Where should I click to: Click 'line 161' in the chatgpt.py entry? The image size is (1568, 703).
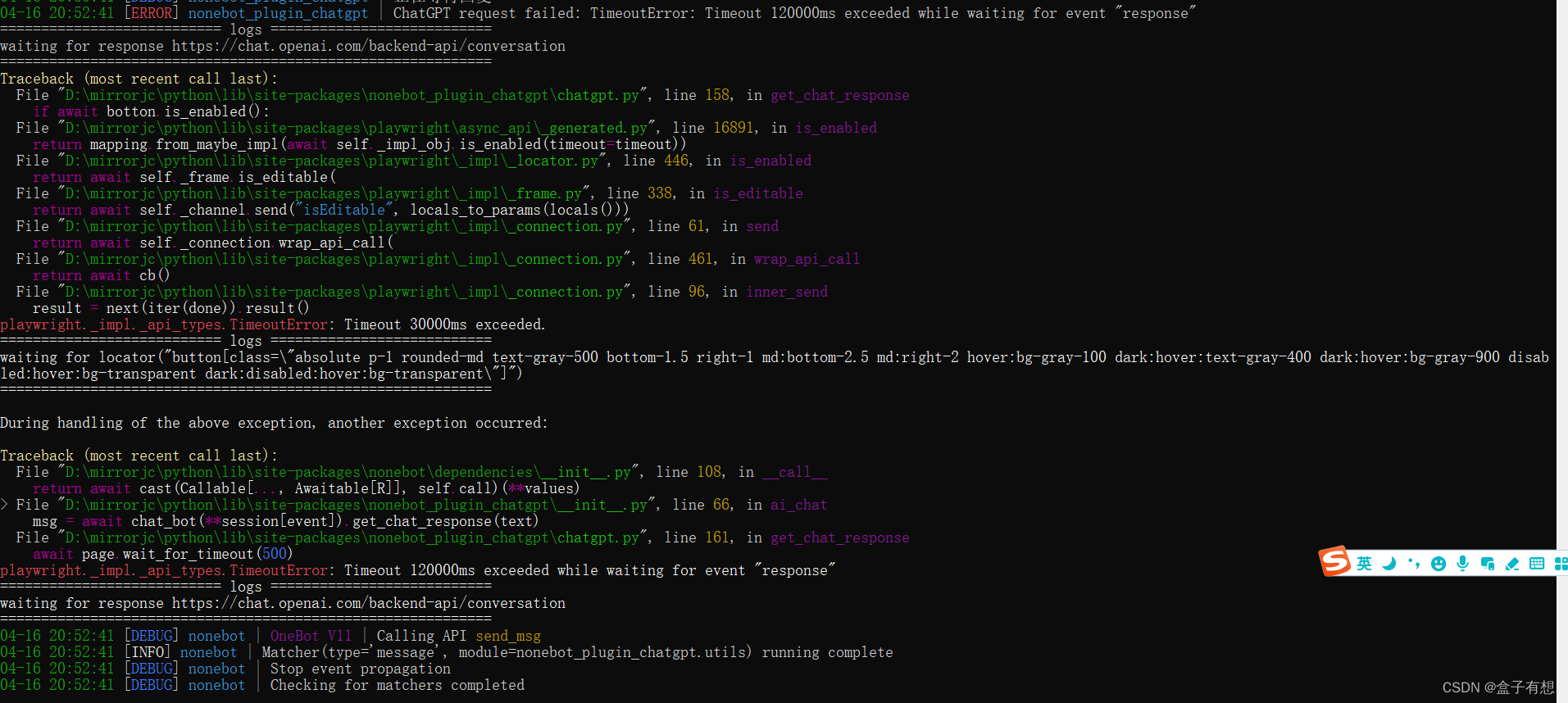point(697,537)
